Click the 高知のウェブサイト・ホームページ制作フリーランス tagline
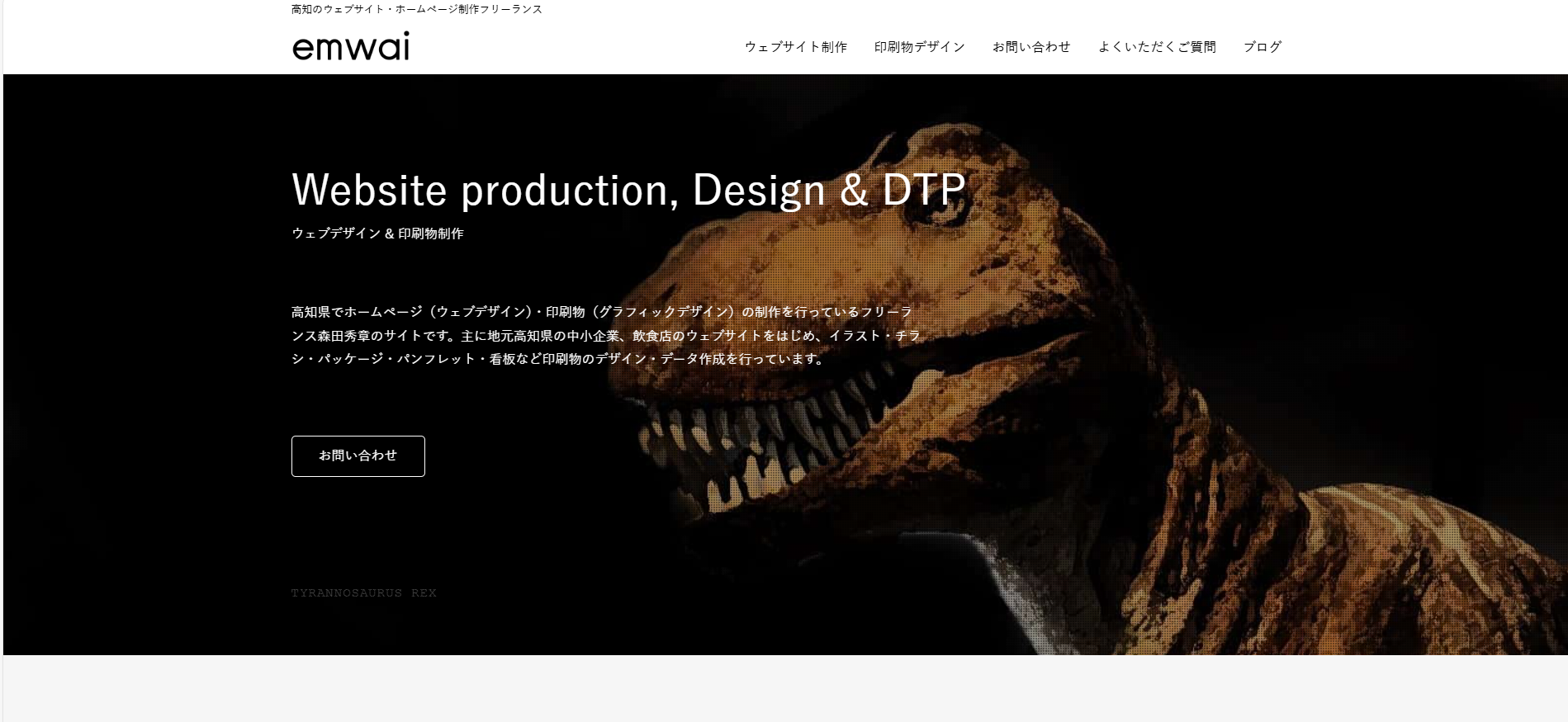Image resolution: width=1568 pixels, height=722 pixels. point(417,9)
